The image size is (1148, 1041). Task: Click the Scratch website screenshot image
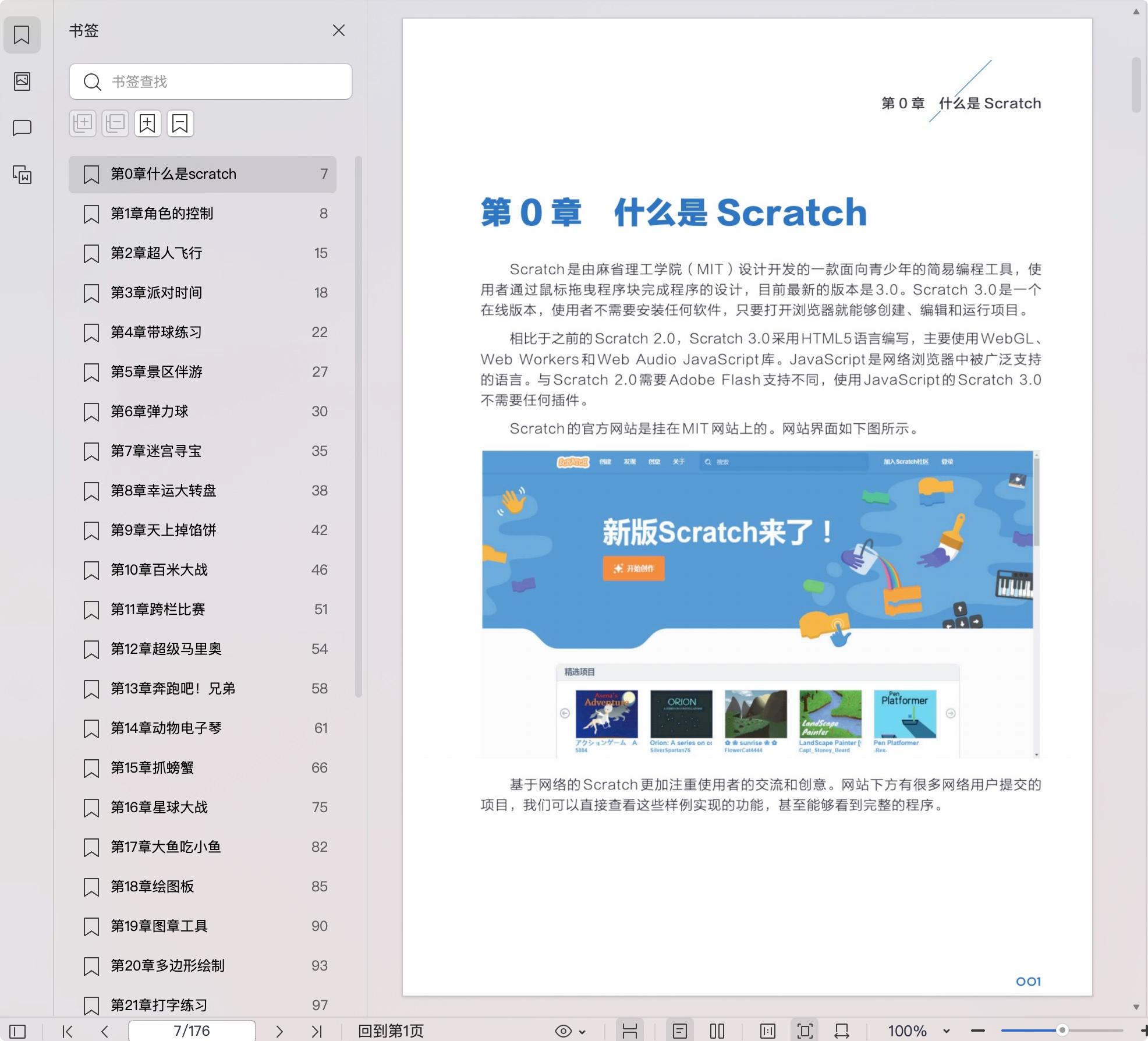point(761,604)
